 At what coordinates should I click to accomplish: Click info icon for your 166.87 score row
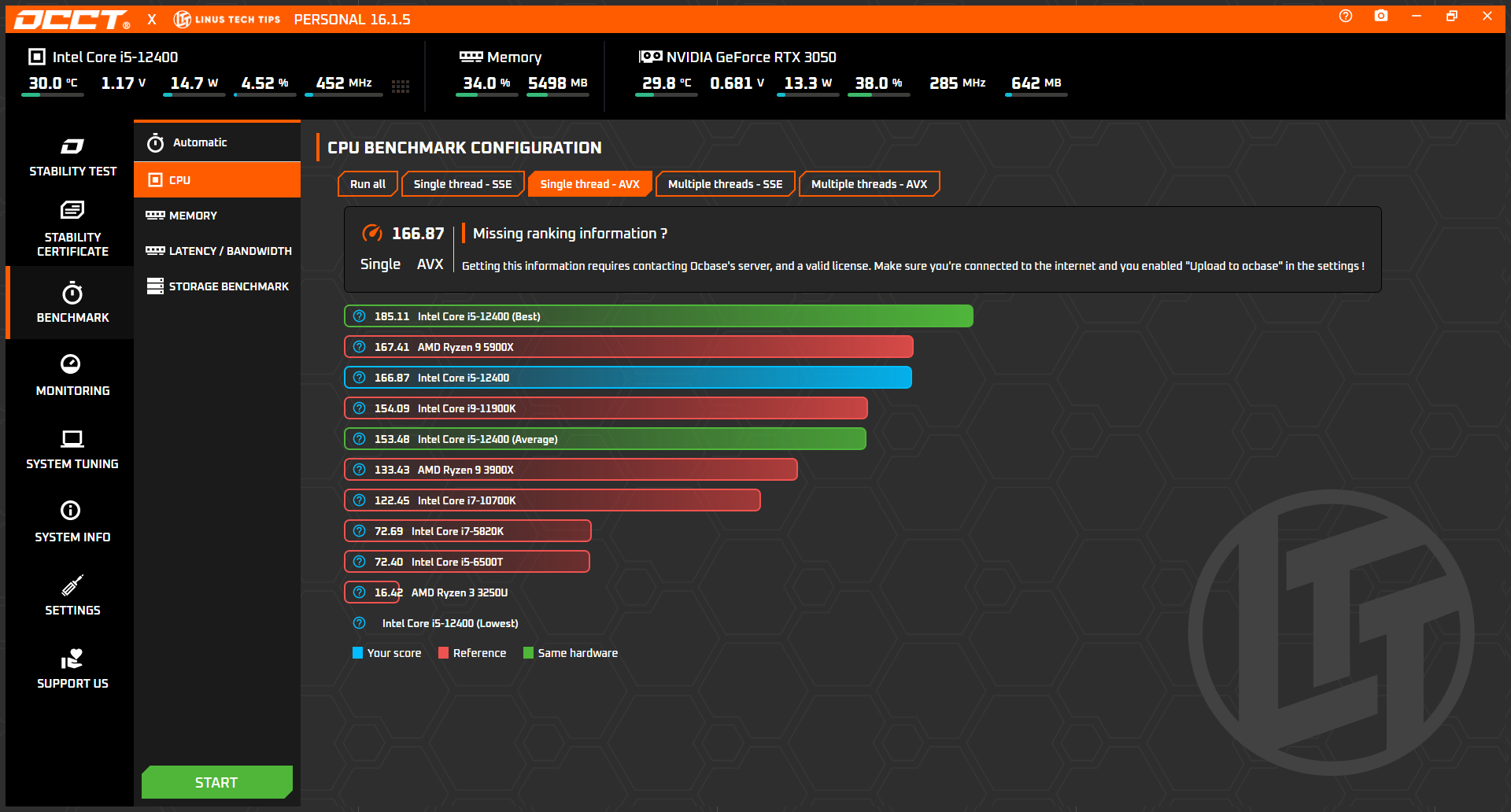pos(360,378)
